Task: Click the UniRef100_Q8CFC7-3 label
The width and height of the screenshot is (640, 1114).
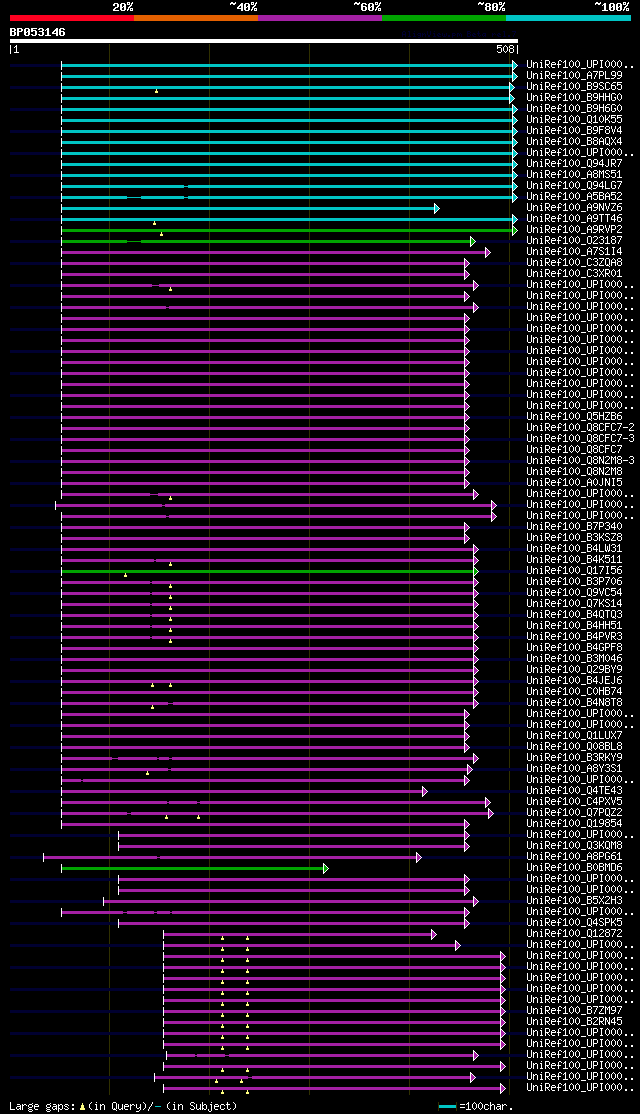Action: pyautogui.click(x=580, y=439)
